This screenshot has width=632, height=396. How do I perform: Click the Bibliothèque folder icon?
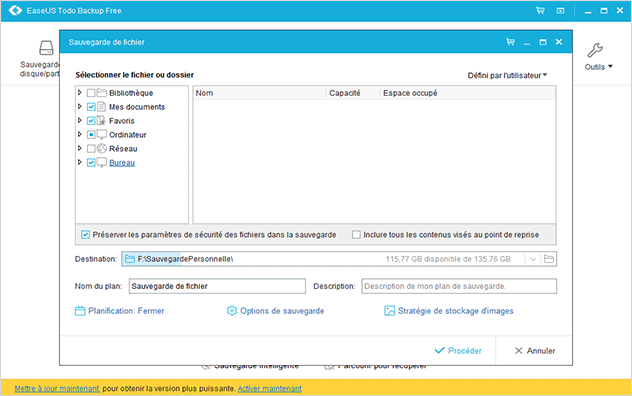[102, 93]
